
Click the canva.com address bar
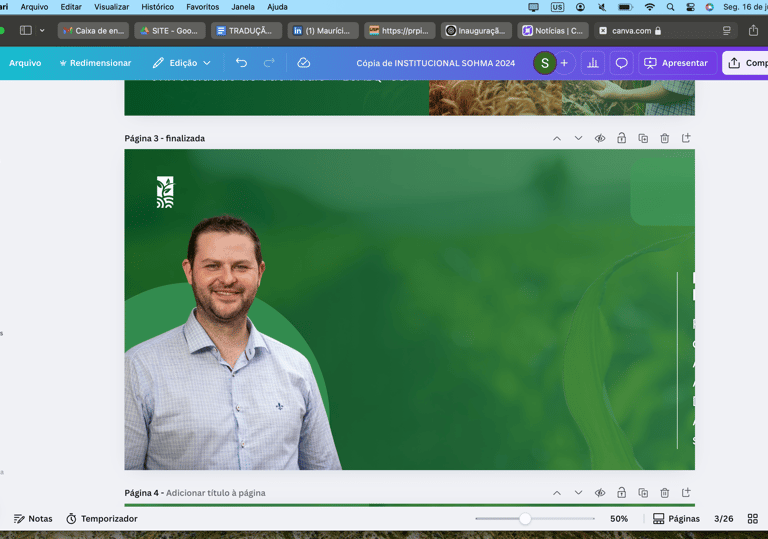(666, 30)
